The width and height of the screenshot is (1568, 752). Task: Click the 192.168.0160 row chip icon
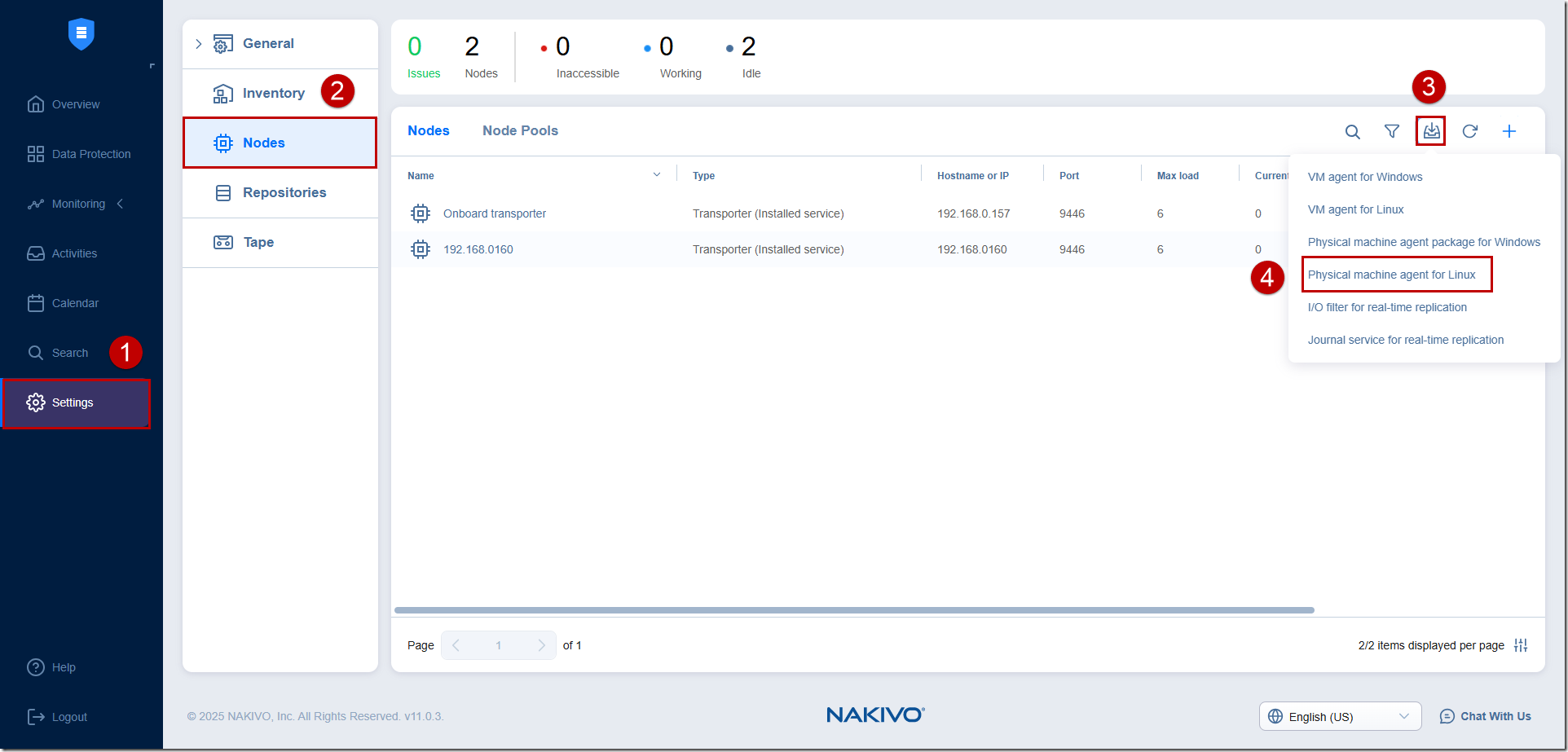(x=421, y=249)
